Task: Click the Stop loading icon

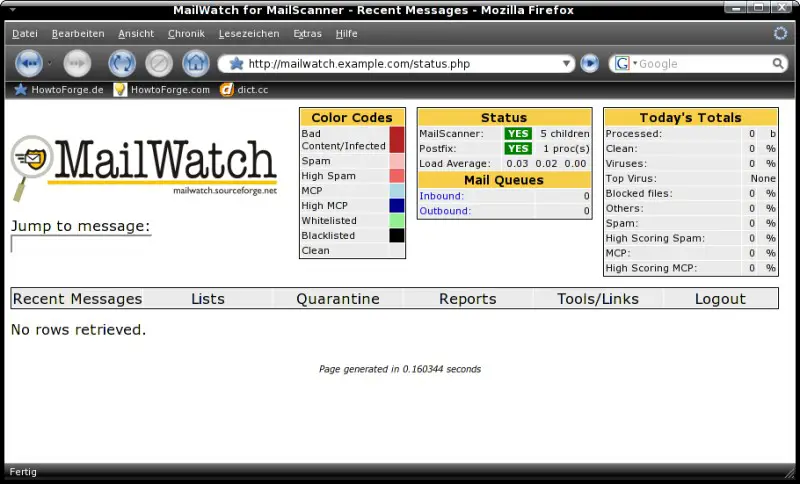Action: coord(159,64)
